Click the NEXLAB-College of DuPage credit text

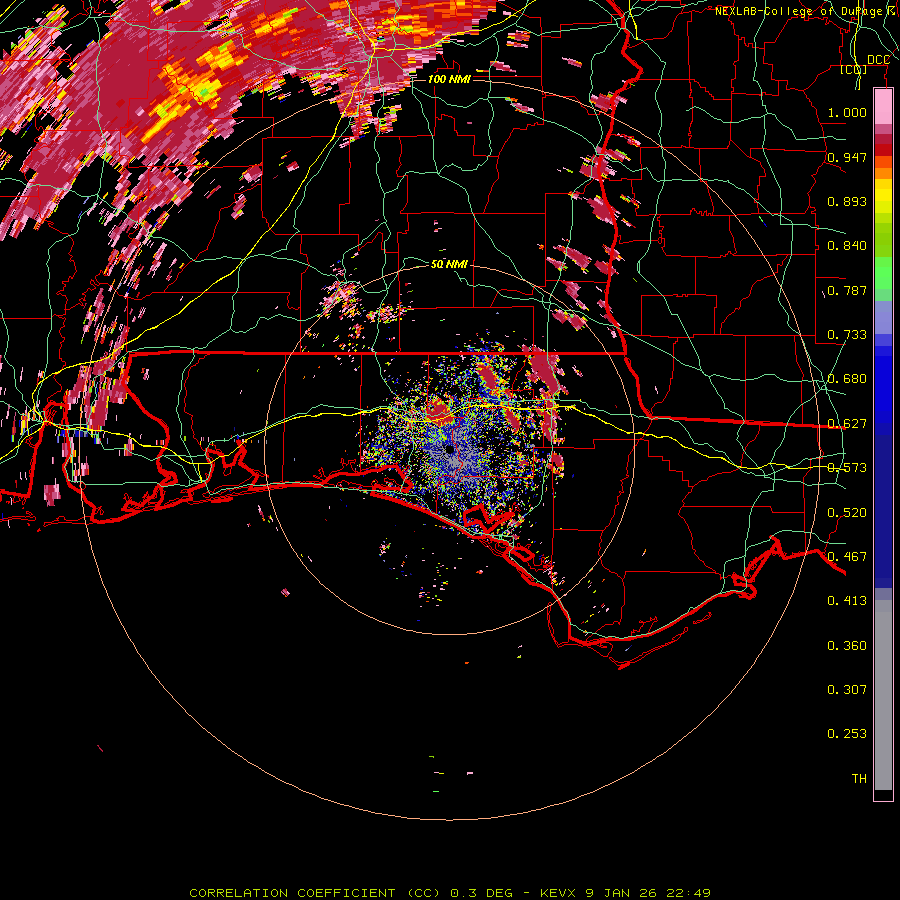click(805, 11)
